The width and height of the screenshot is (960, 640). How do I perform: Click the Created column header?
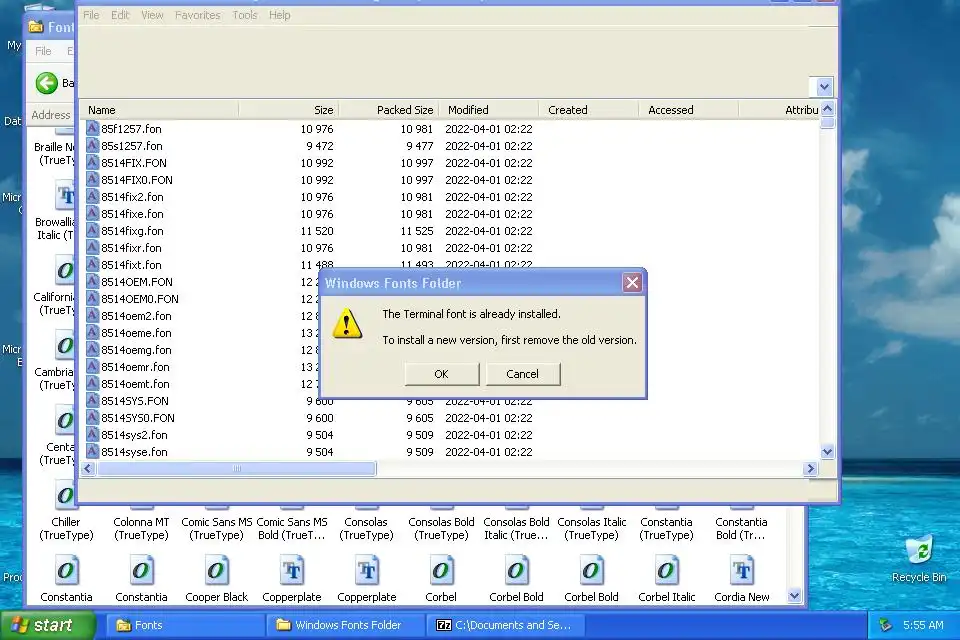588,110
